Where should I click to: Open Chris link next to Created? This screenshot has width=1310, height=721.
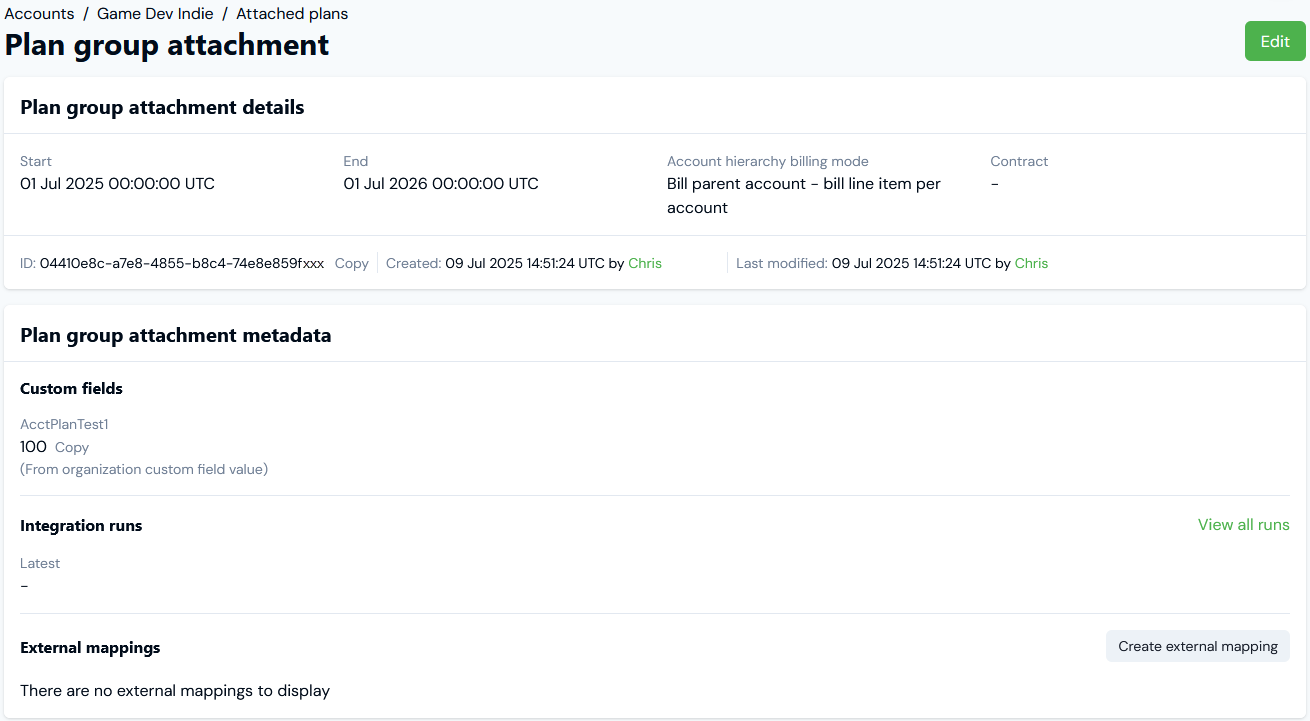tap(645, 263)
